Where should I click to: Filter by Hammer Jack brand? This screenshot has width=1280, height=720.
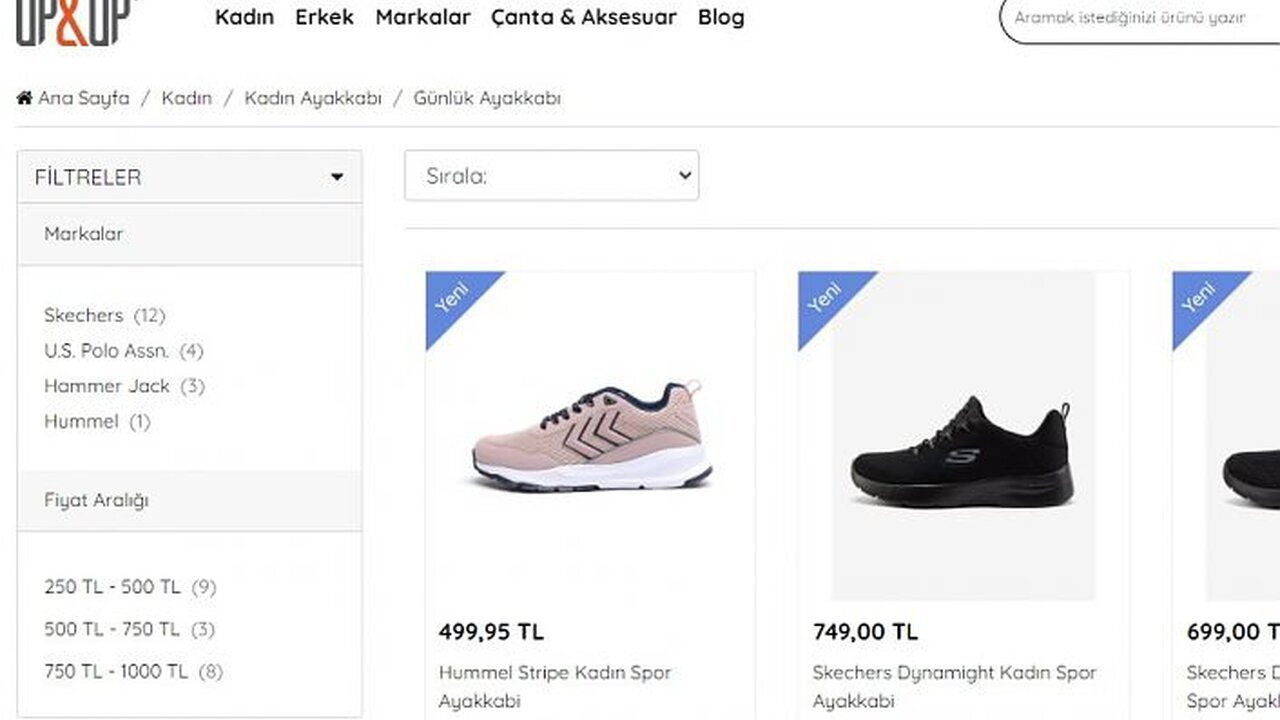(x=107, y=386)
